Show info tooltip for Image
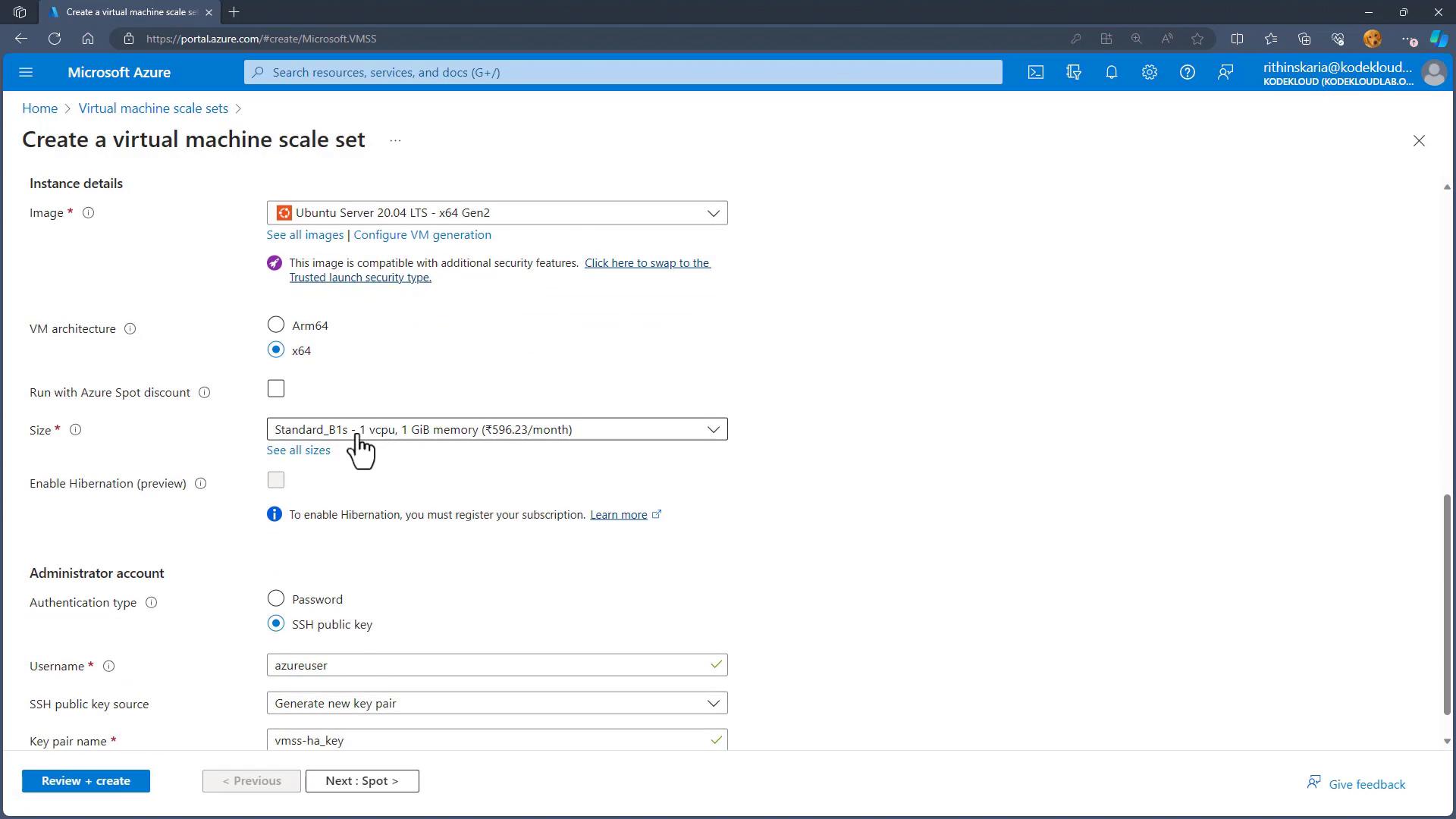1456x819 pixels. point(88,213)
